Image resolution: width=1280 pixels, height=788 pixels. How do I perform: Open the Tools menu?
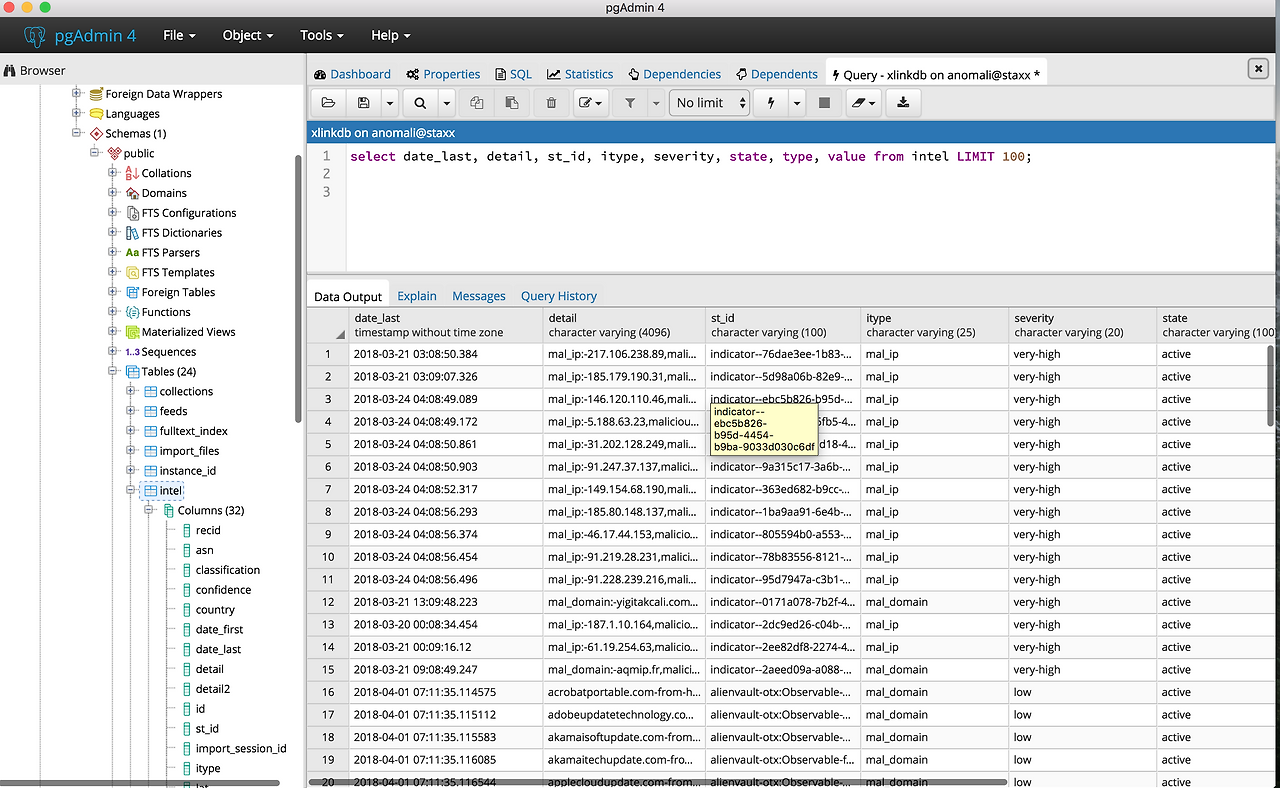coord(321,35)
